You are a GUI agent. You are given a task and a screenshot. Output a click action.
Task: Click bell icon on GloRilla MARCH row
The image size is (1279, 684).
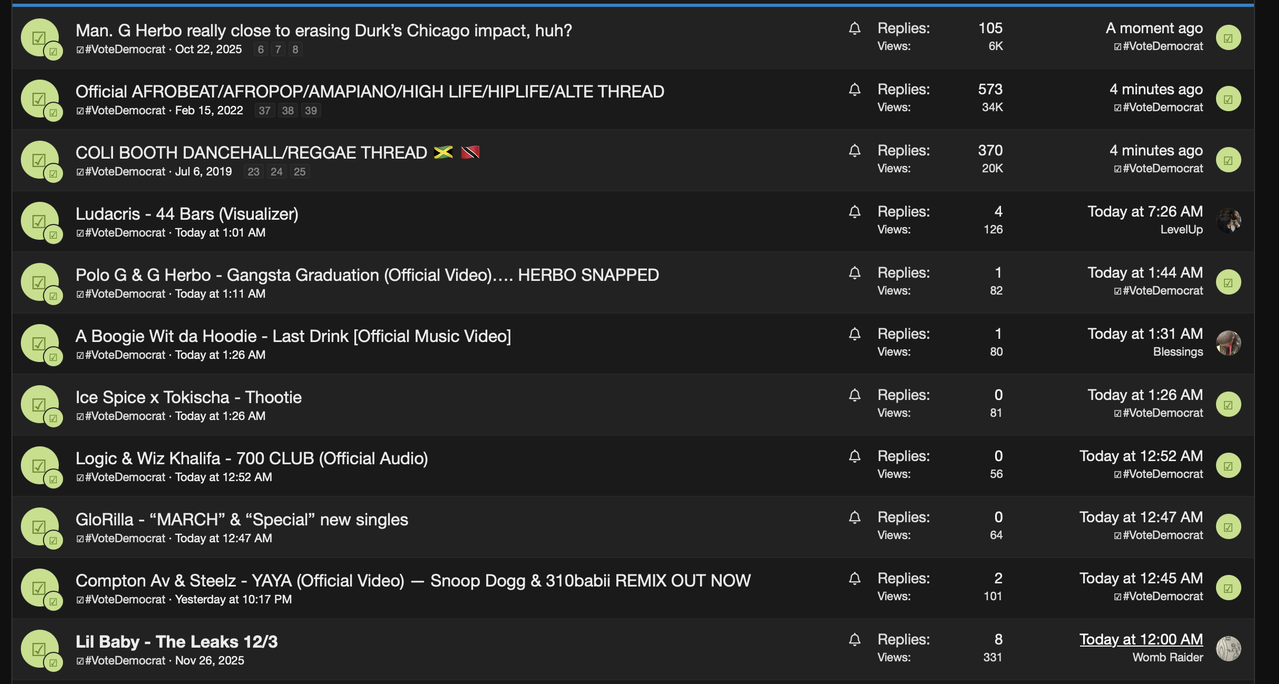(854, 517)
